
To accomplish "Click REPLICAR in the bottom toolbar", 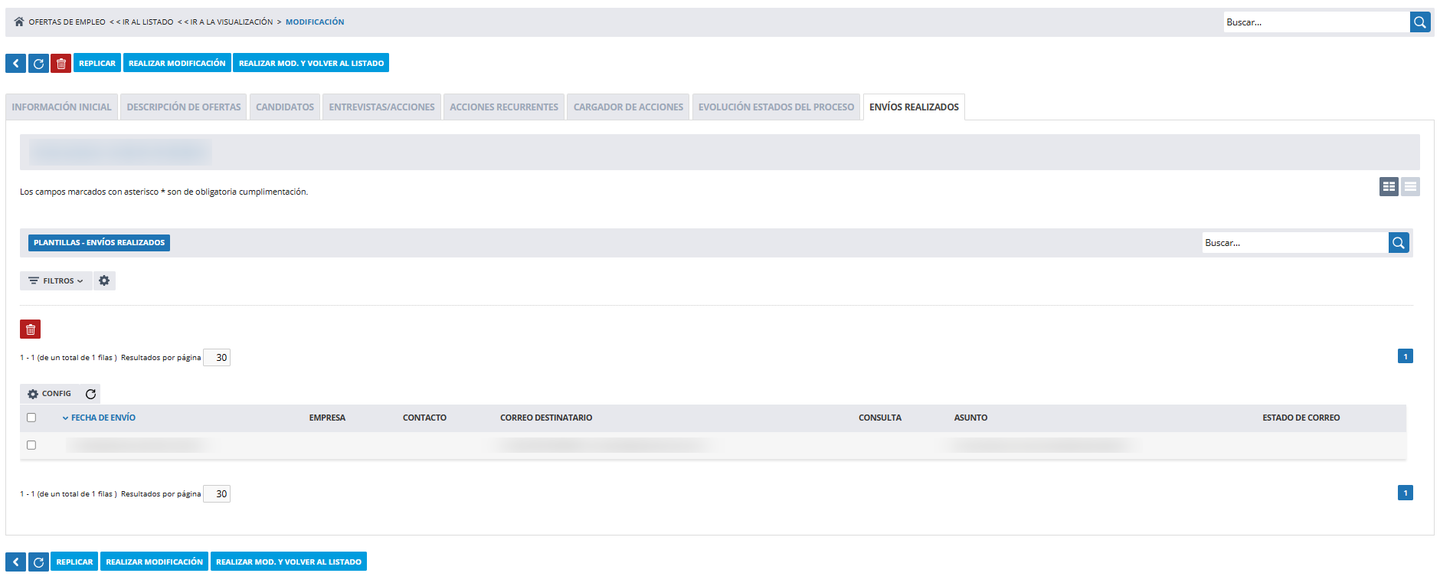I will tap(75, 562).
